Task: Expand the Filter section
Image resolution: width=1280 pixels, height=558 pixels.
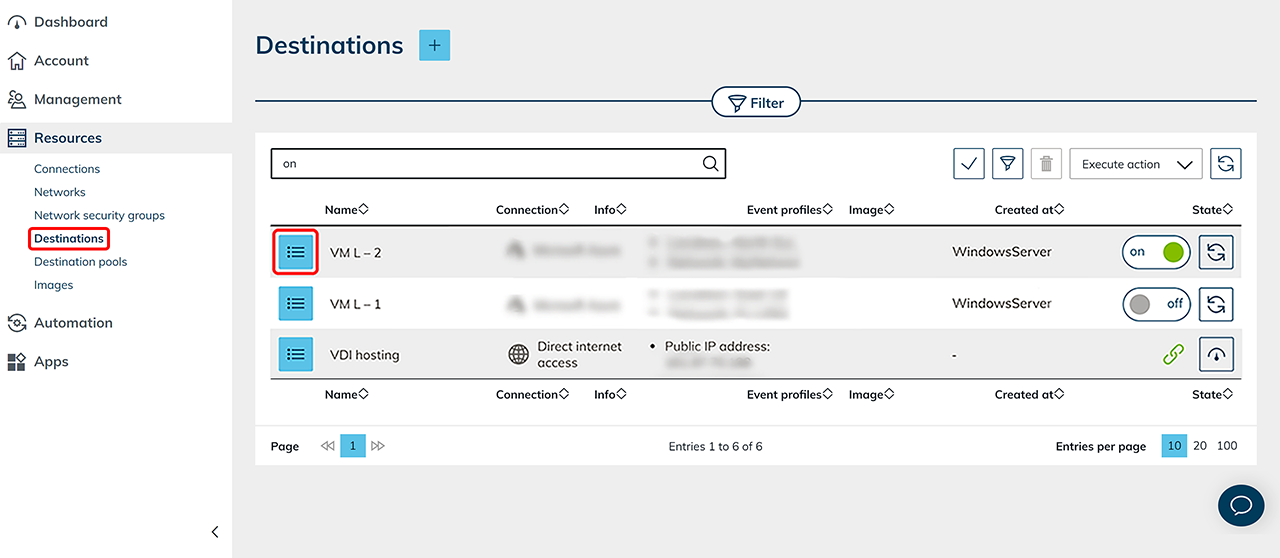Action: tap(756, 102)
